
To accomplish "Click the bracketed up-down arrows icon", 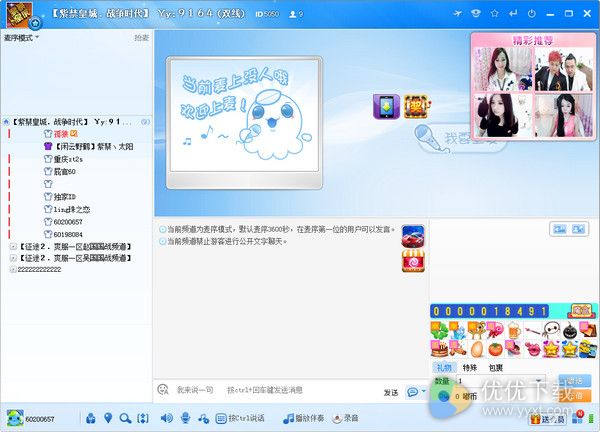I will point(143,418).
